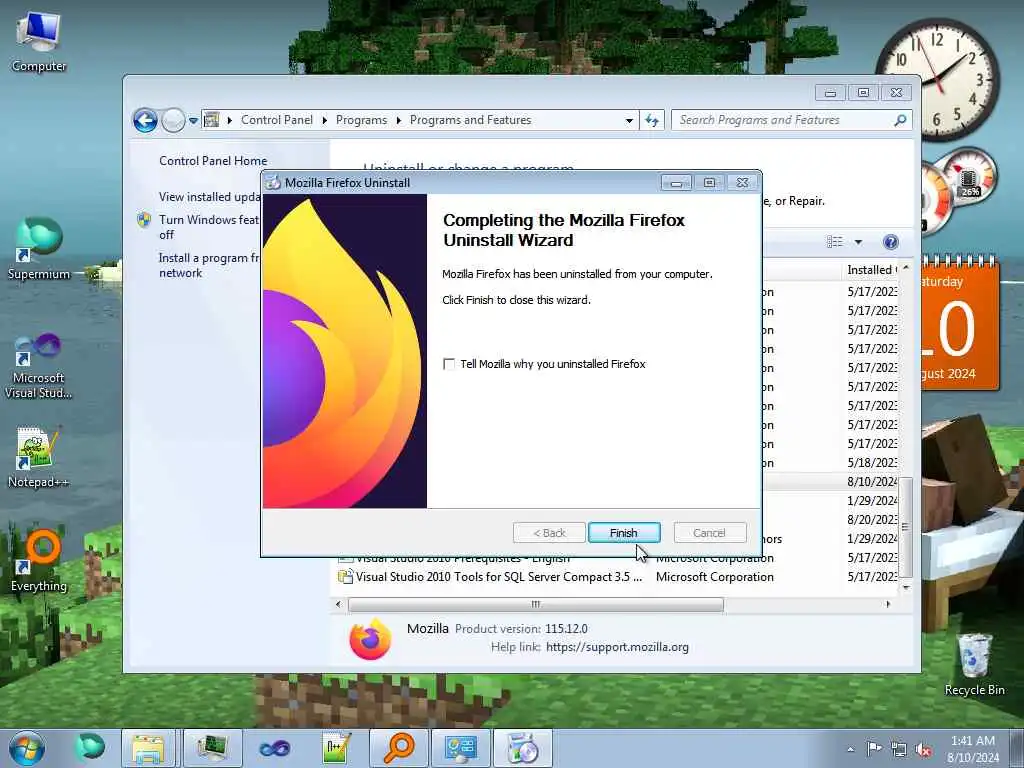1024x768 pixels.
Task: Click the search magnifier icon in Control Panel
Action: 901,120
